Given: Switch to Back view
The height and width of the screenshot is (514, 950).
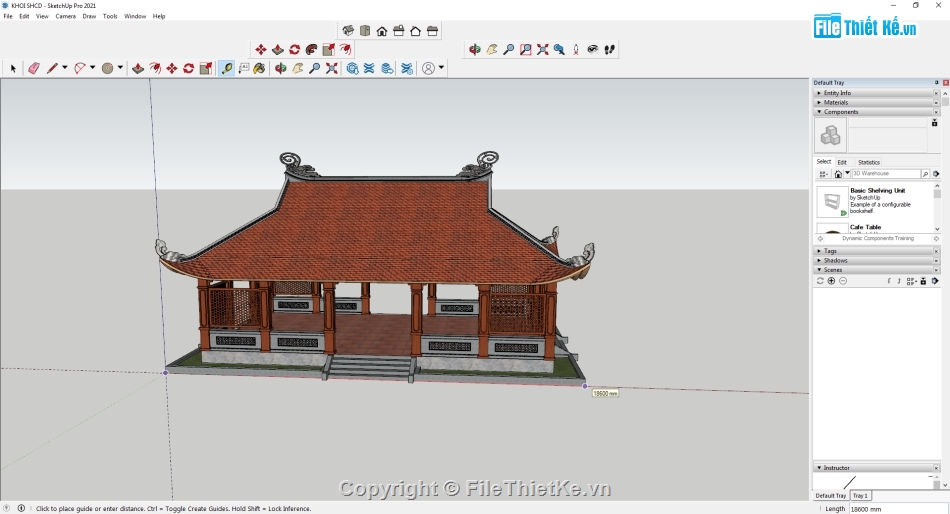Looking at the screenshot, I should coord(416,30).
